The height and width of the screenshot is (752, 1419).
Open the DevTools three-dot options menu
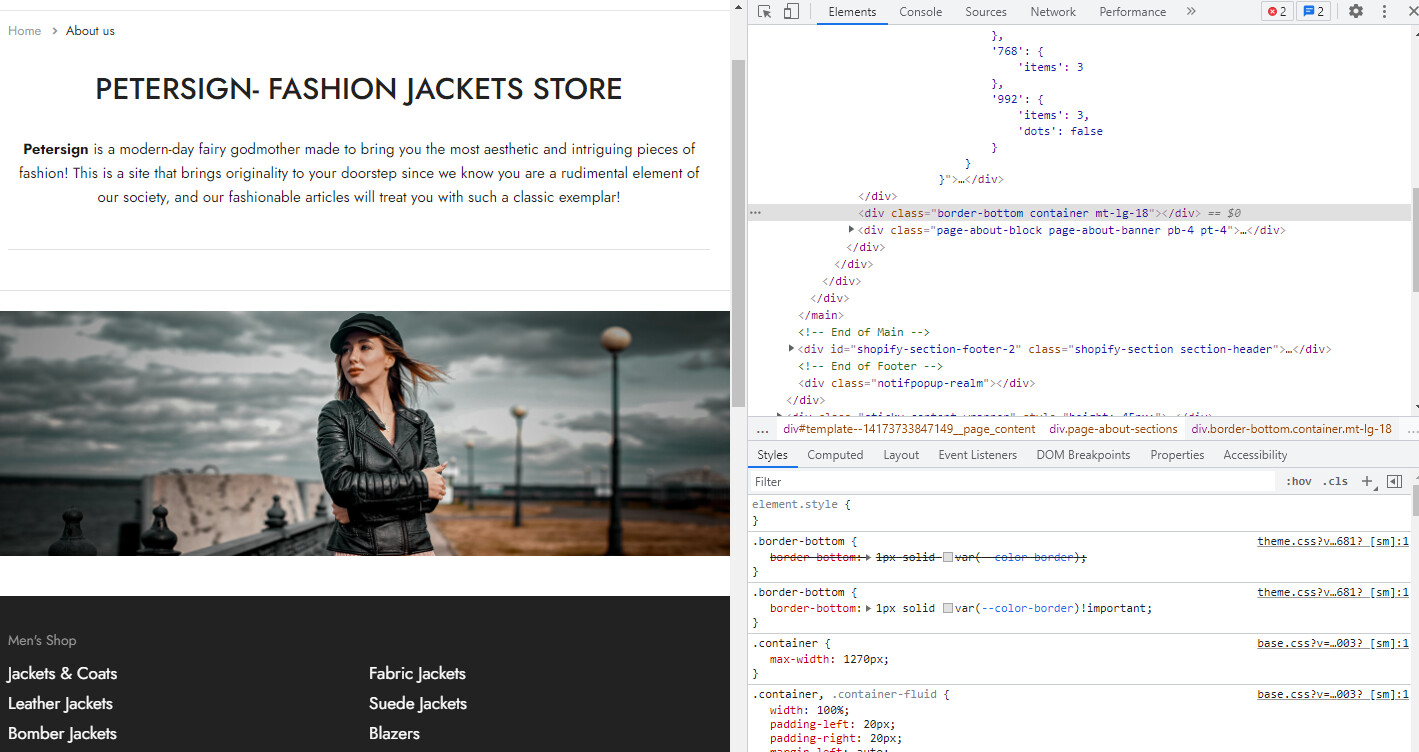pos(1384,12)
